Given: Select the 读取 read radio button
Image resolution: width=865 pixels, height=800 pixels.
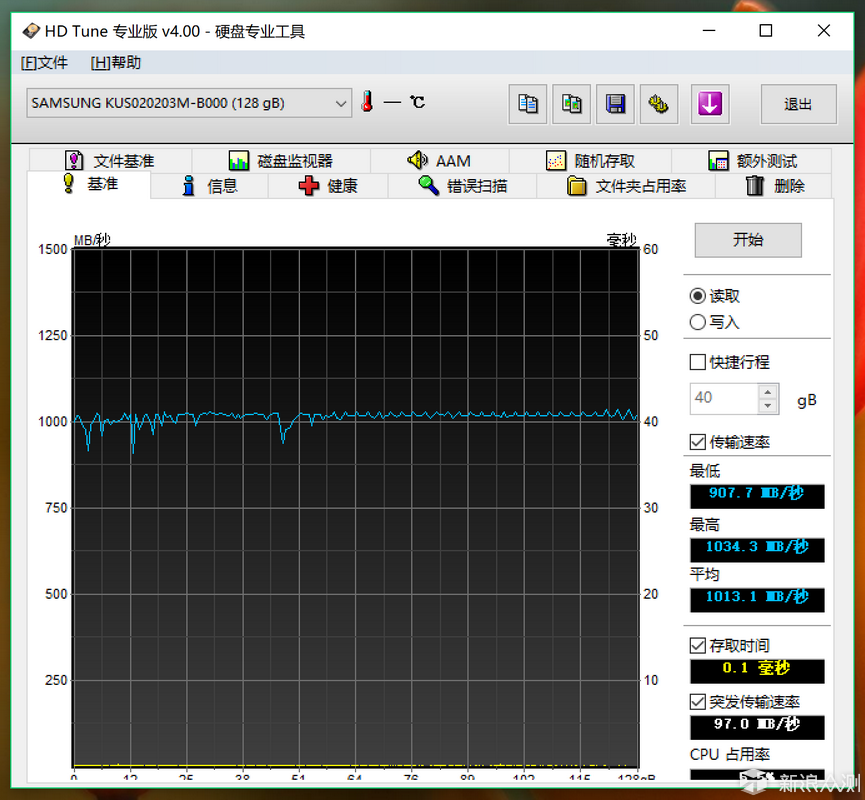Looking at the screenshot, I should coord(698,296).
